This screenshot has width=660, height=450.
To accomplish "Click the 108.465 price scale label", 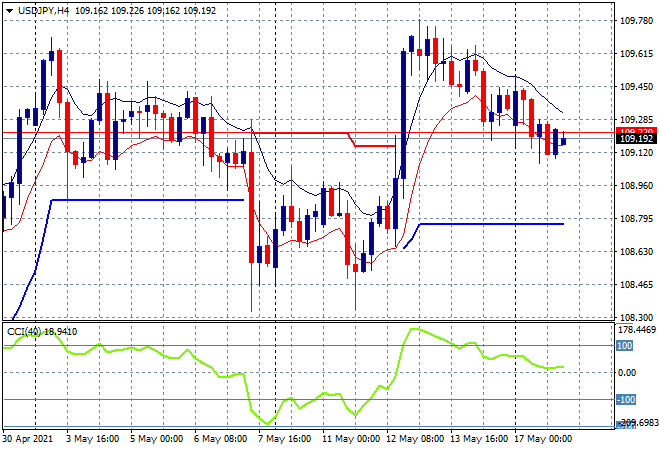I will pos(636,285).
